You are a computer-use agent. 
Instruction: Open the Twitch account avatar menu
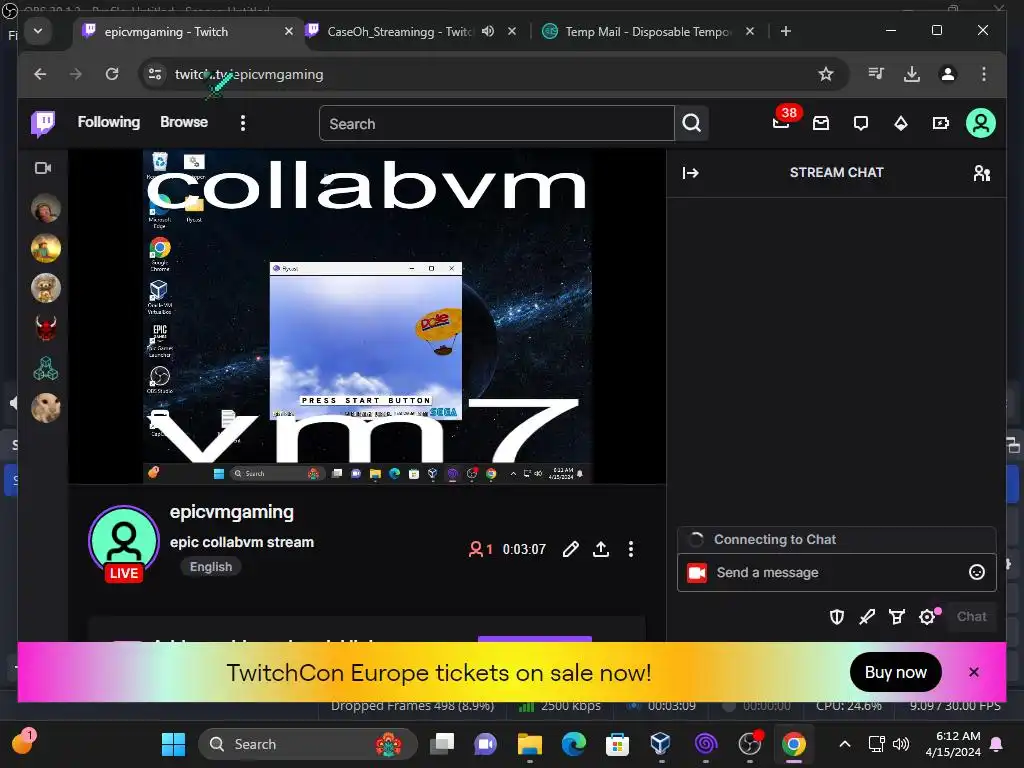click(980, 123)
